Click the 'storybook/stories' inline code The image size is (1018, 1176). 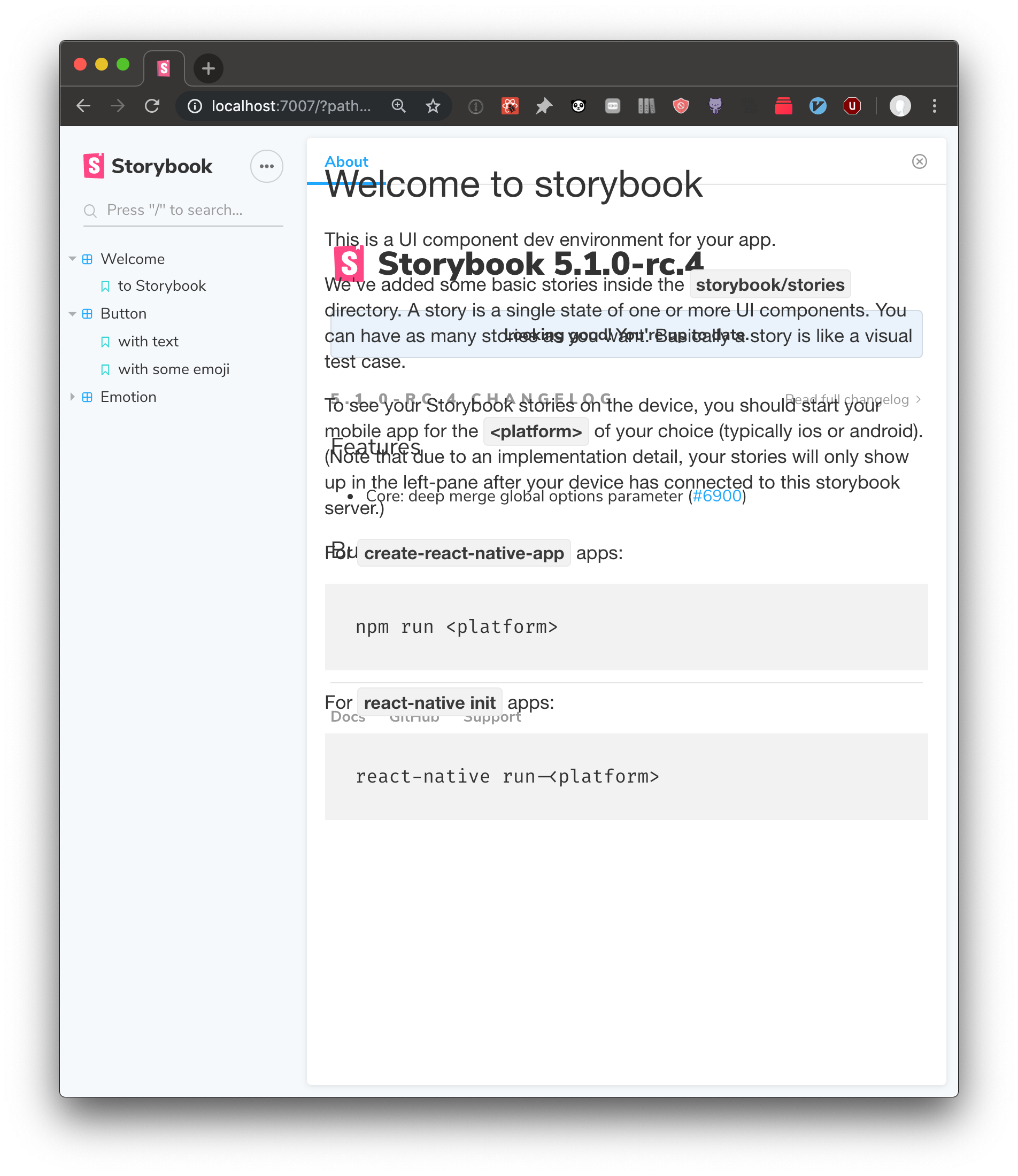tap(770, 284)
